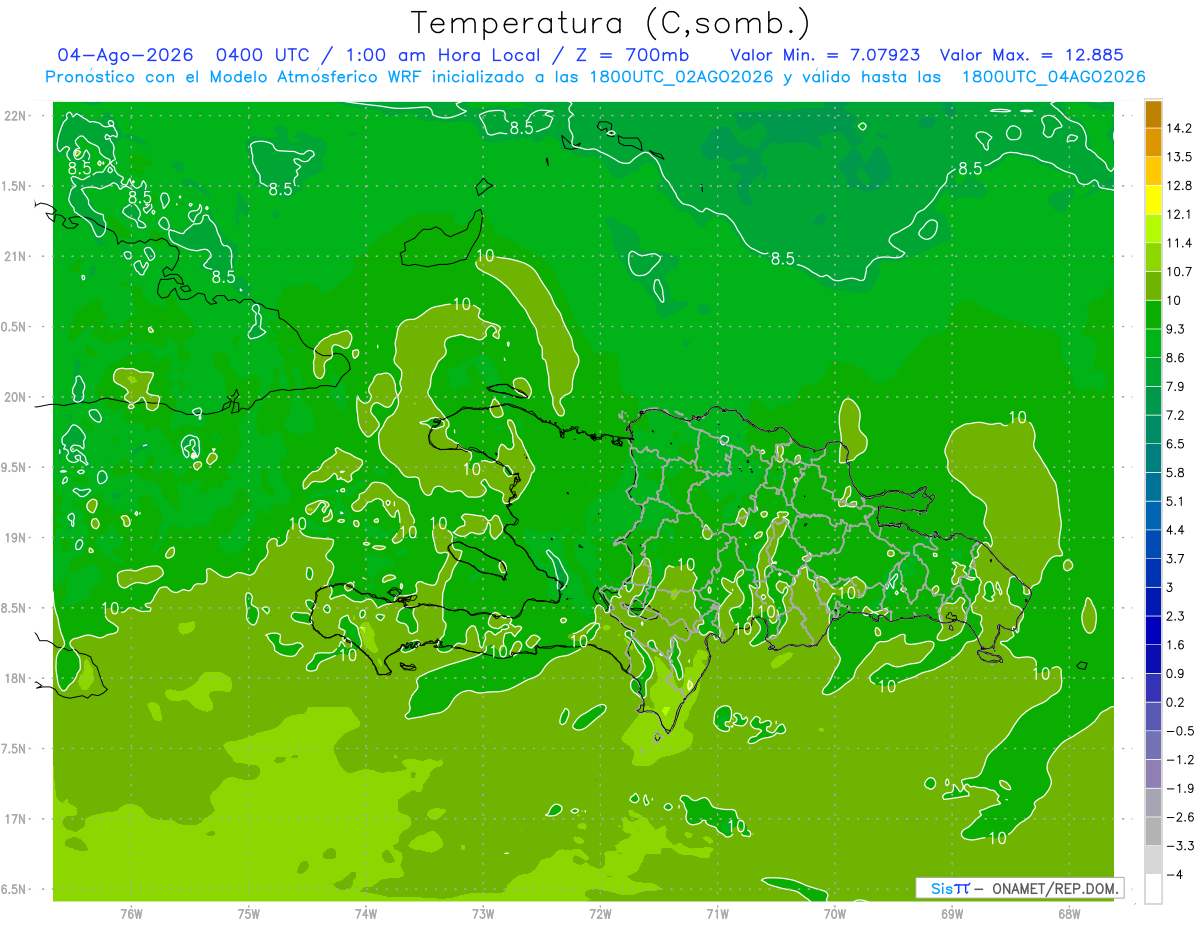Image resolution: width=1200 pixels, height=927 pixels.
Task: Click the 68W longitude axis label
Action: [x=1069, y=913]
